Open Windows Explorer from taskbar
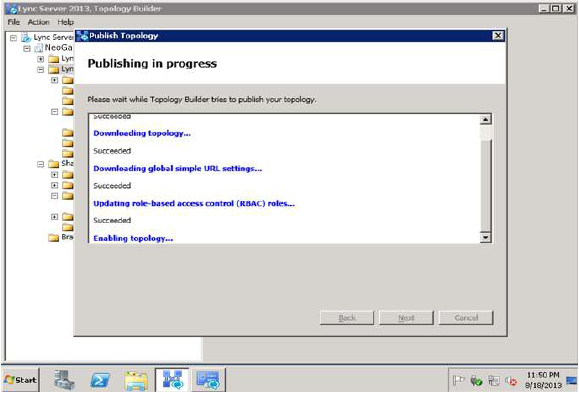This screenshot has height=393, width=579. [x=136, y=380]
